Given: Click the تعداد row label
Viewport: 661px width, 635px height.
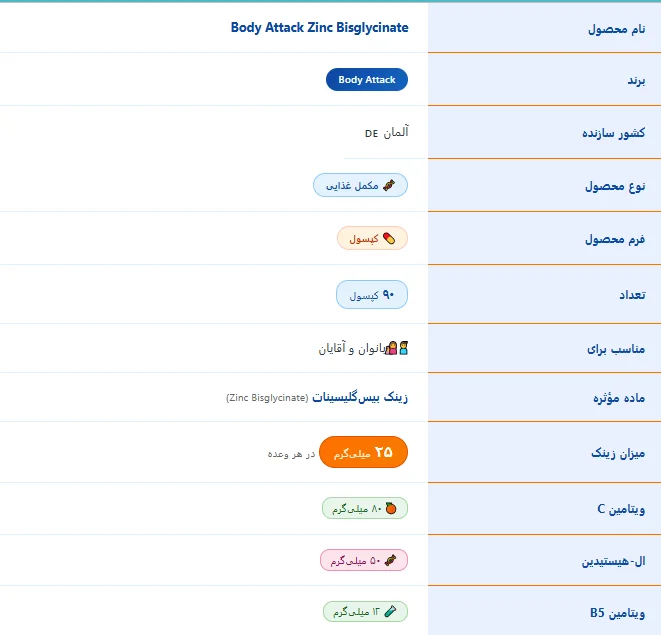Looking at the screenshot, I should 632,295.
